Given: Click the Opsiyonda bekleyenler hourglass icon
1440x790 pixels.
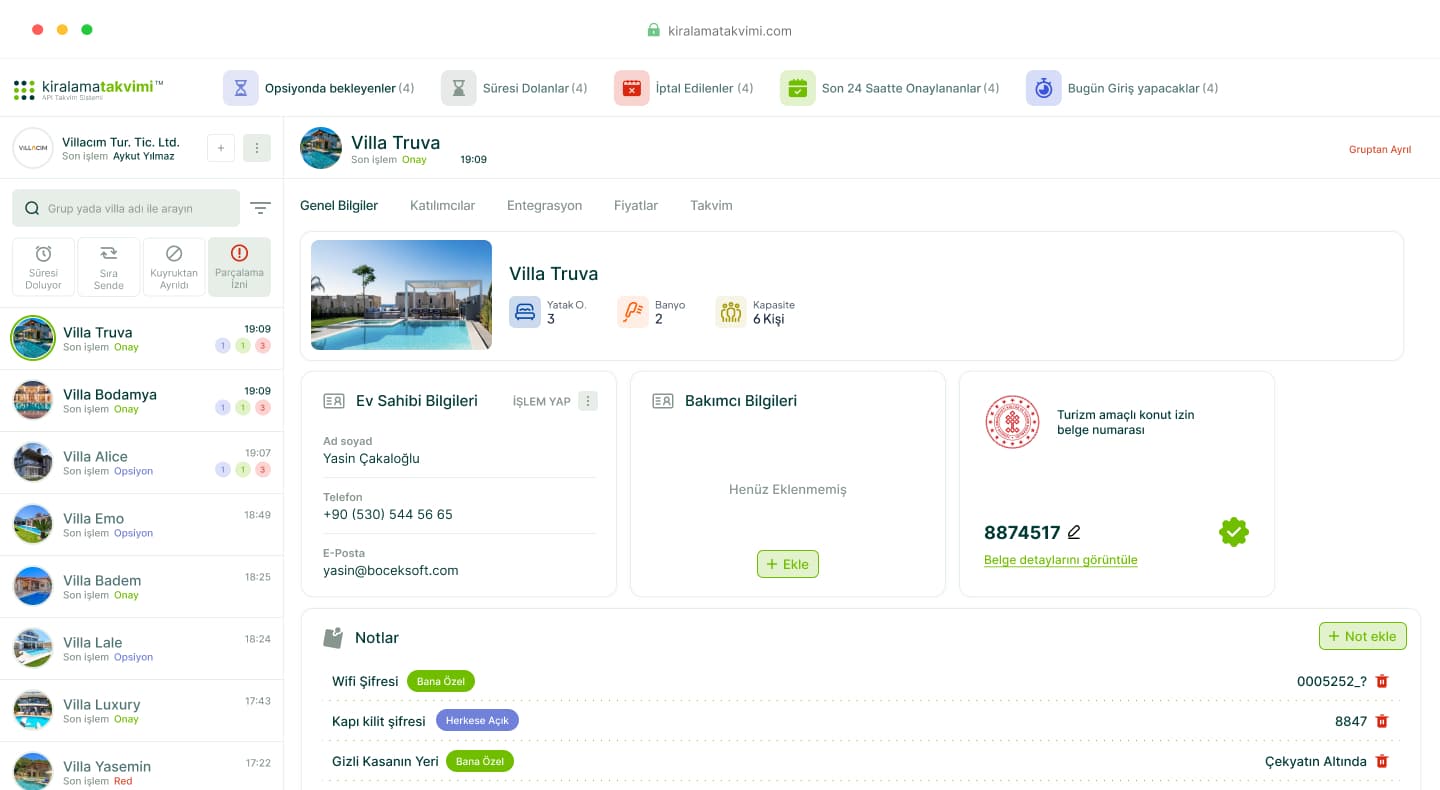Looking at the screenshot, I should (240, 88).
